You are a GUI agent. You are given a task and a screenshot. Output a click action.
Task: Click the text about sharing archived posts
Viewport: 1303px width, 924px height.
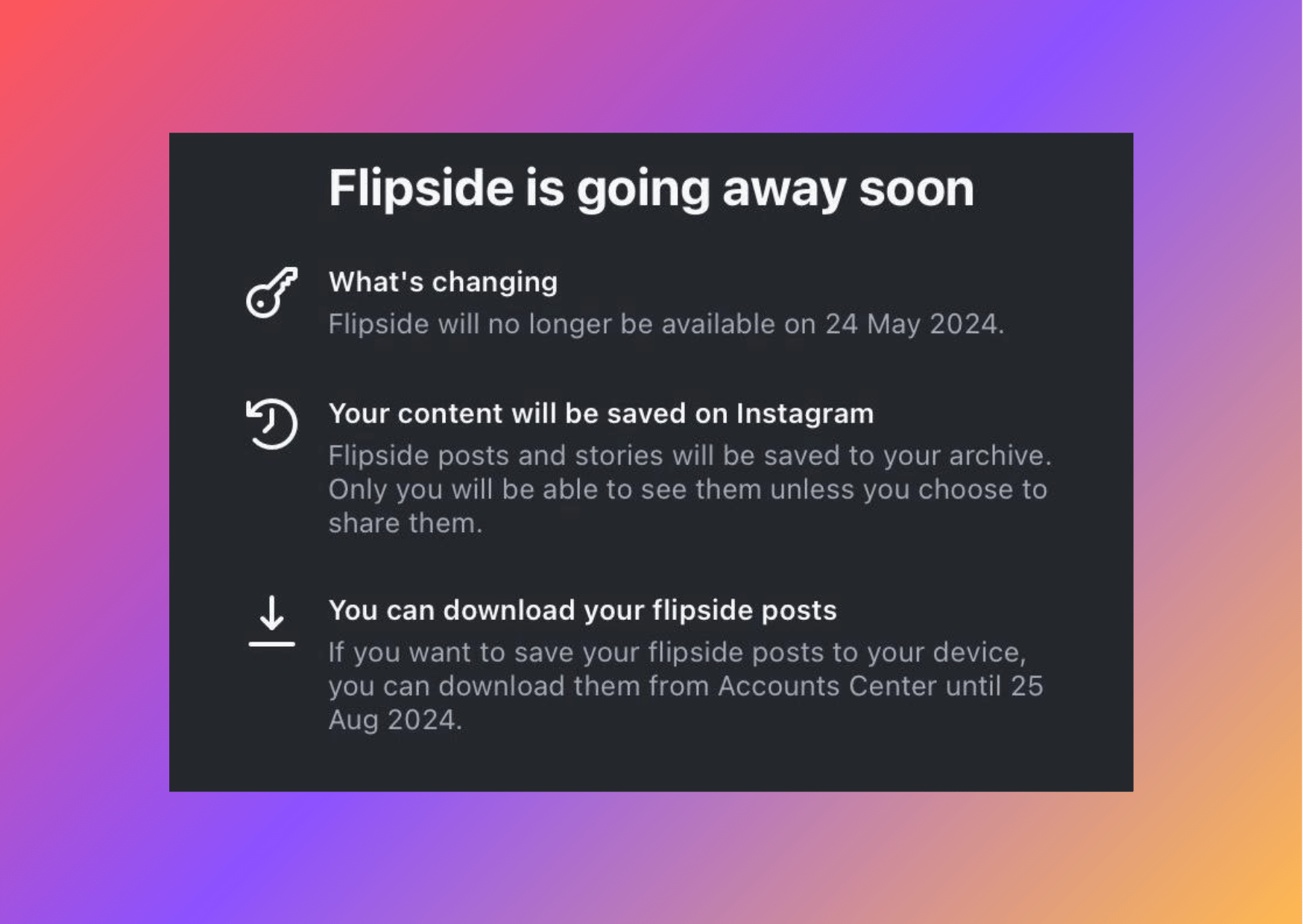click(686, 489)
